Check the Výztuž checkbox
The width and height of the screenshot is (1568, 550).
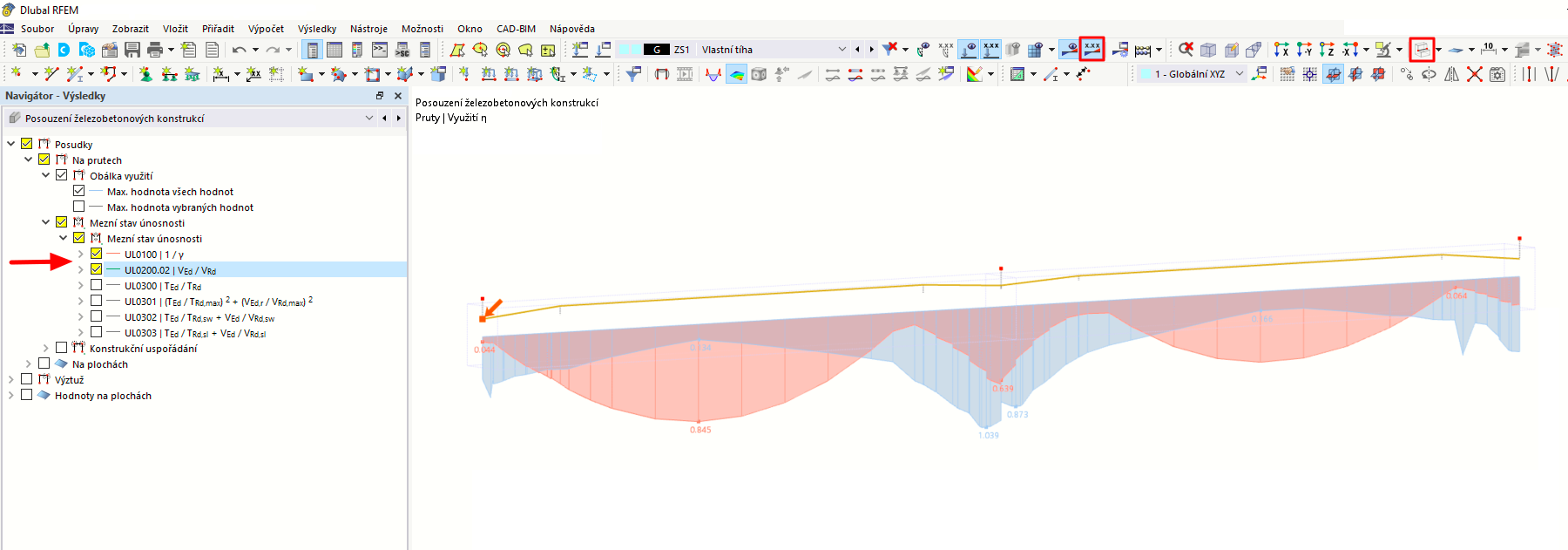coord(27,379)
